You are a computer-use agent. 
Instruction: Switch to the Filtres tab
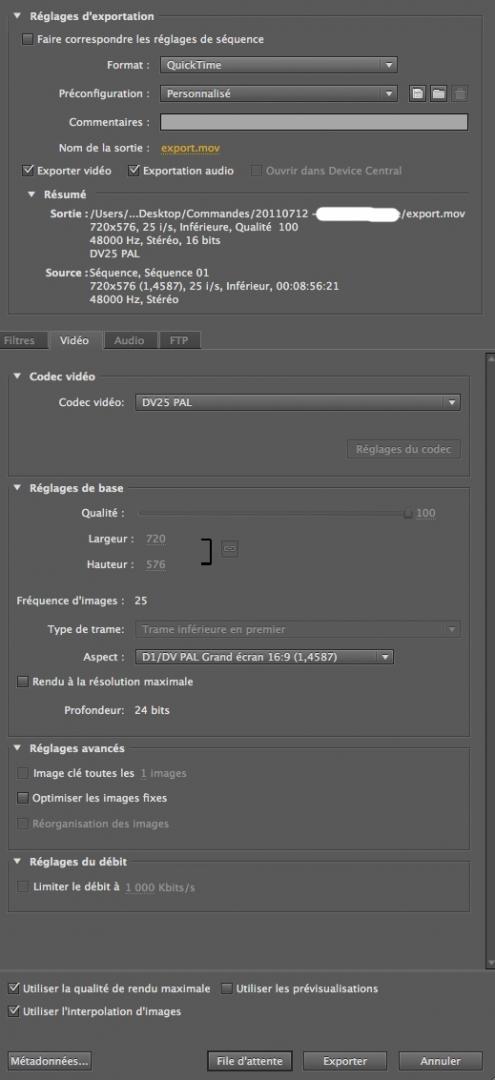pos(19,340)
